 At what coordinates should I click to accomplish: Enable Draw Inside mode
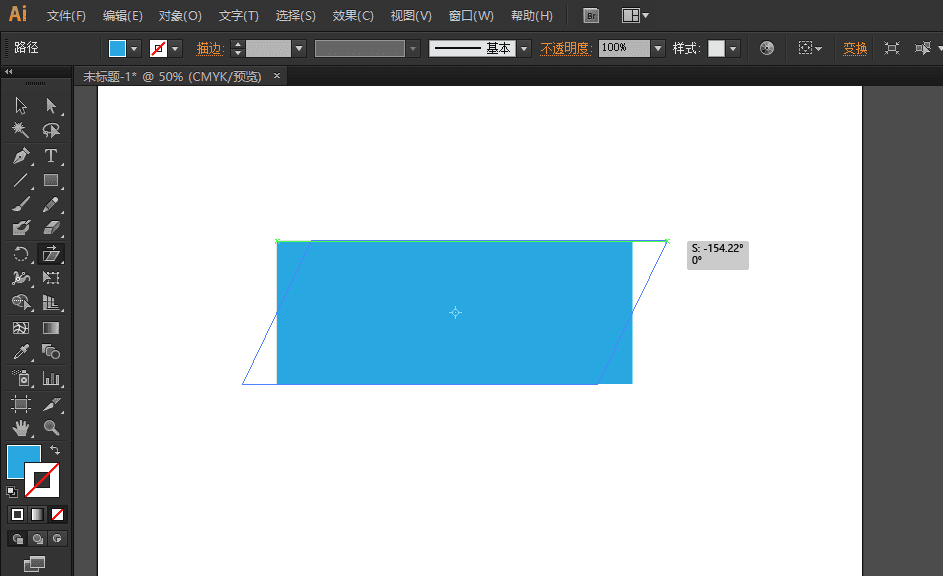pyautogui.click(x=57, y=539)
